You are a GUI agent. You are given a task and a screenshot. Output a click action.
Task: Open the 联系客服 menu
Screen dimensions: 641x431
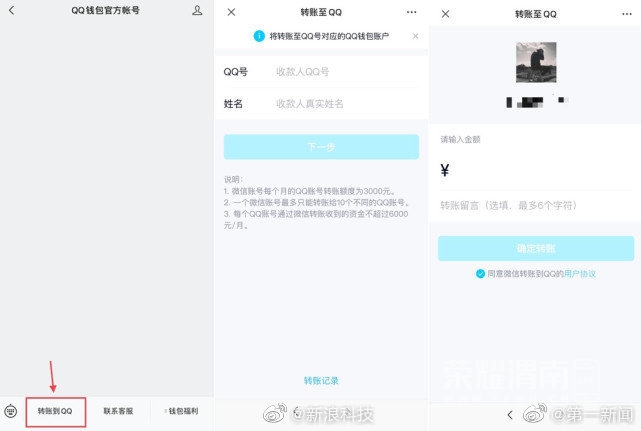(118, 411)
